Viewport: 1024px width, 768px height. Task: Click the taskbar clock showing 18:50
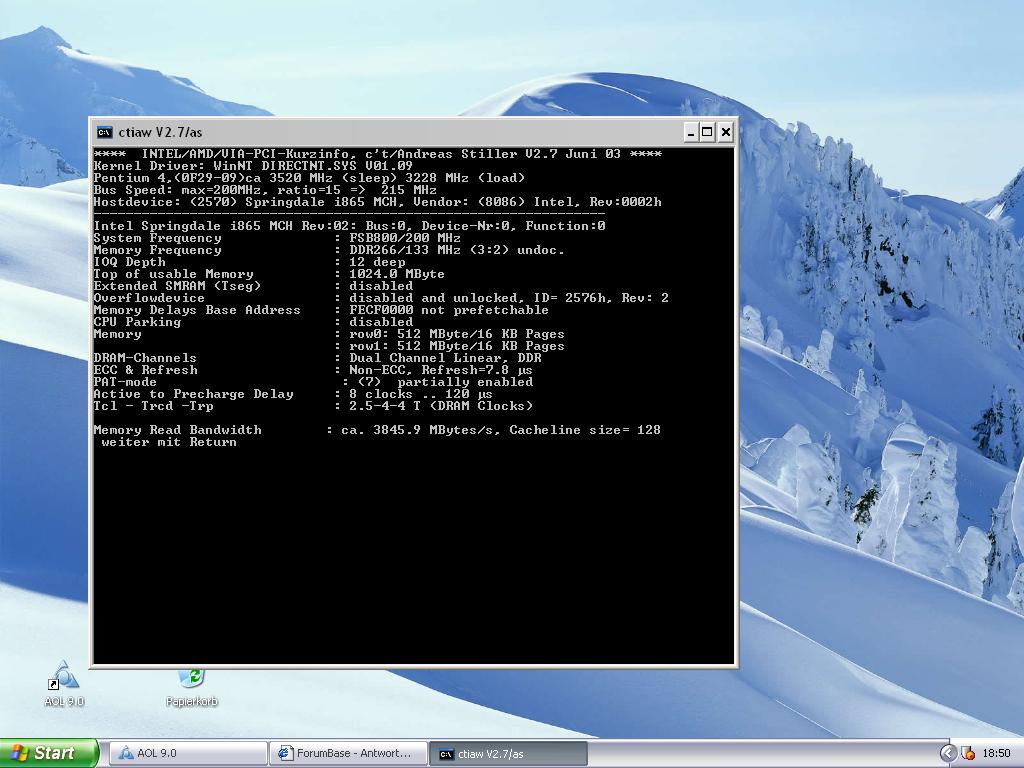click(x=997, y=753)
